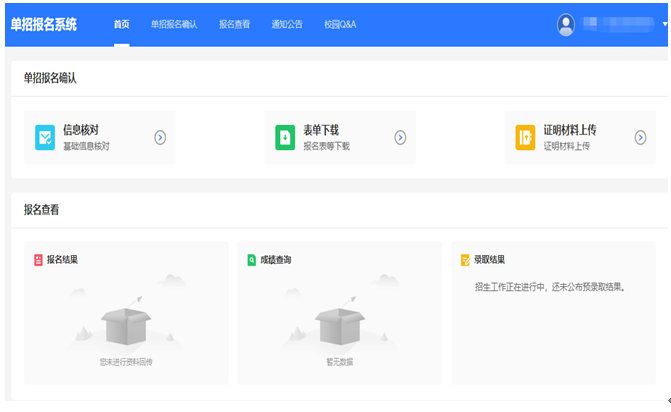Expand 信息核对 with its arrow button
671x412 pixels.
click(x=160, y=138)
